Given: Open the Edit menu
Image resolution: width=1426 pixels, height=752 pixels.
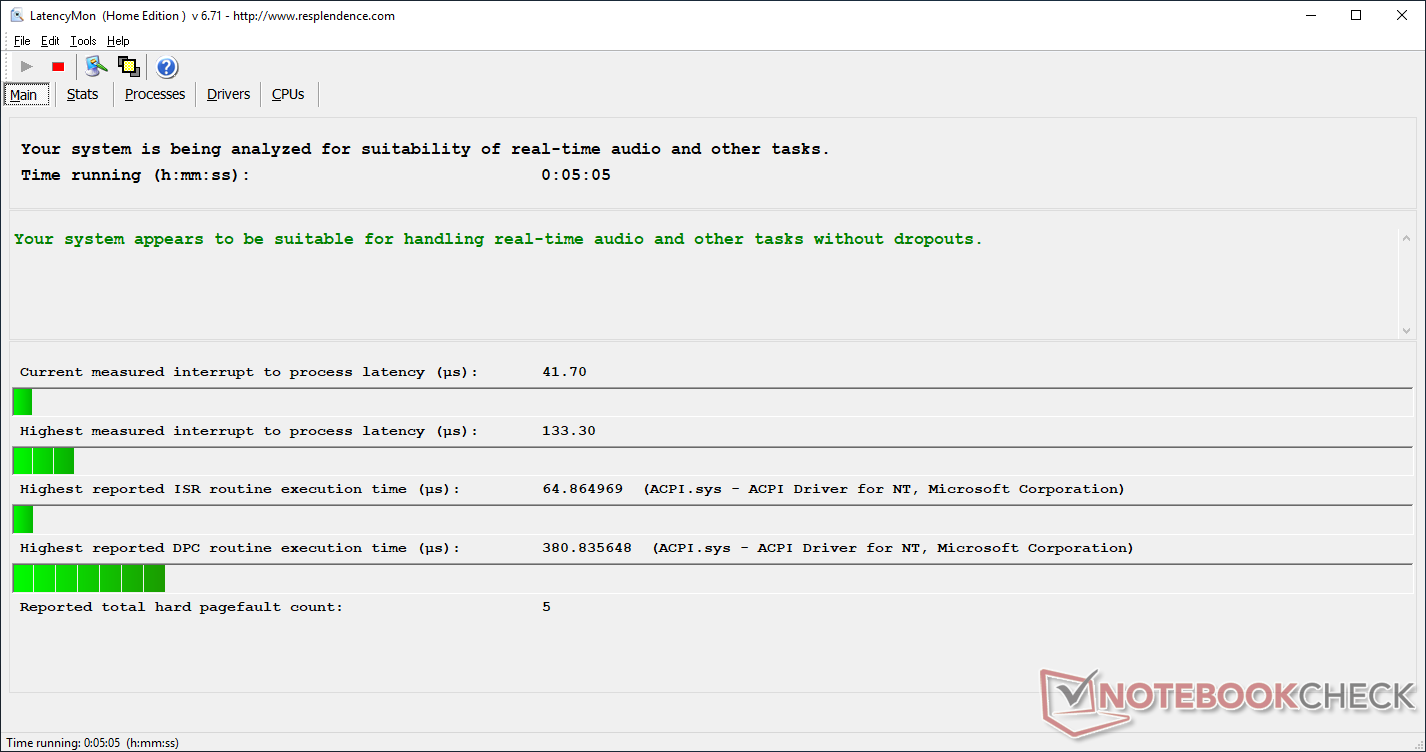Looking at the screenshot, I should pyautogui.click(x=50, y=41).
